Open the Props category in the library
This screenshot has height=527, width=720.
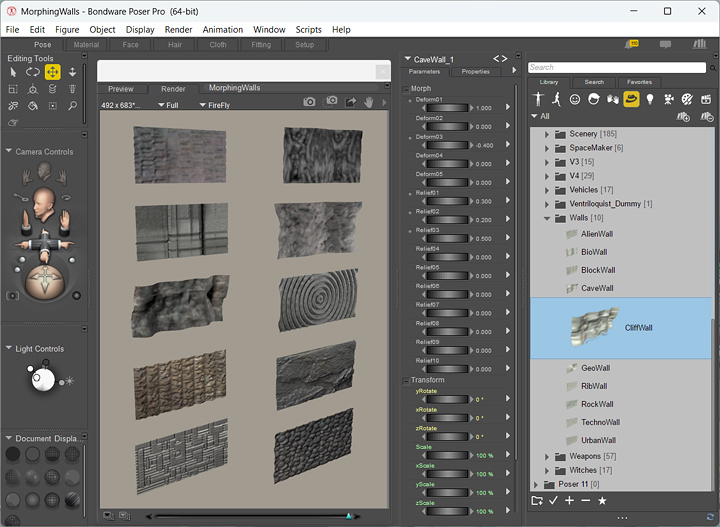pos(631,99)
